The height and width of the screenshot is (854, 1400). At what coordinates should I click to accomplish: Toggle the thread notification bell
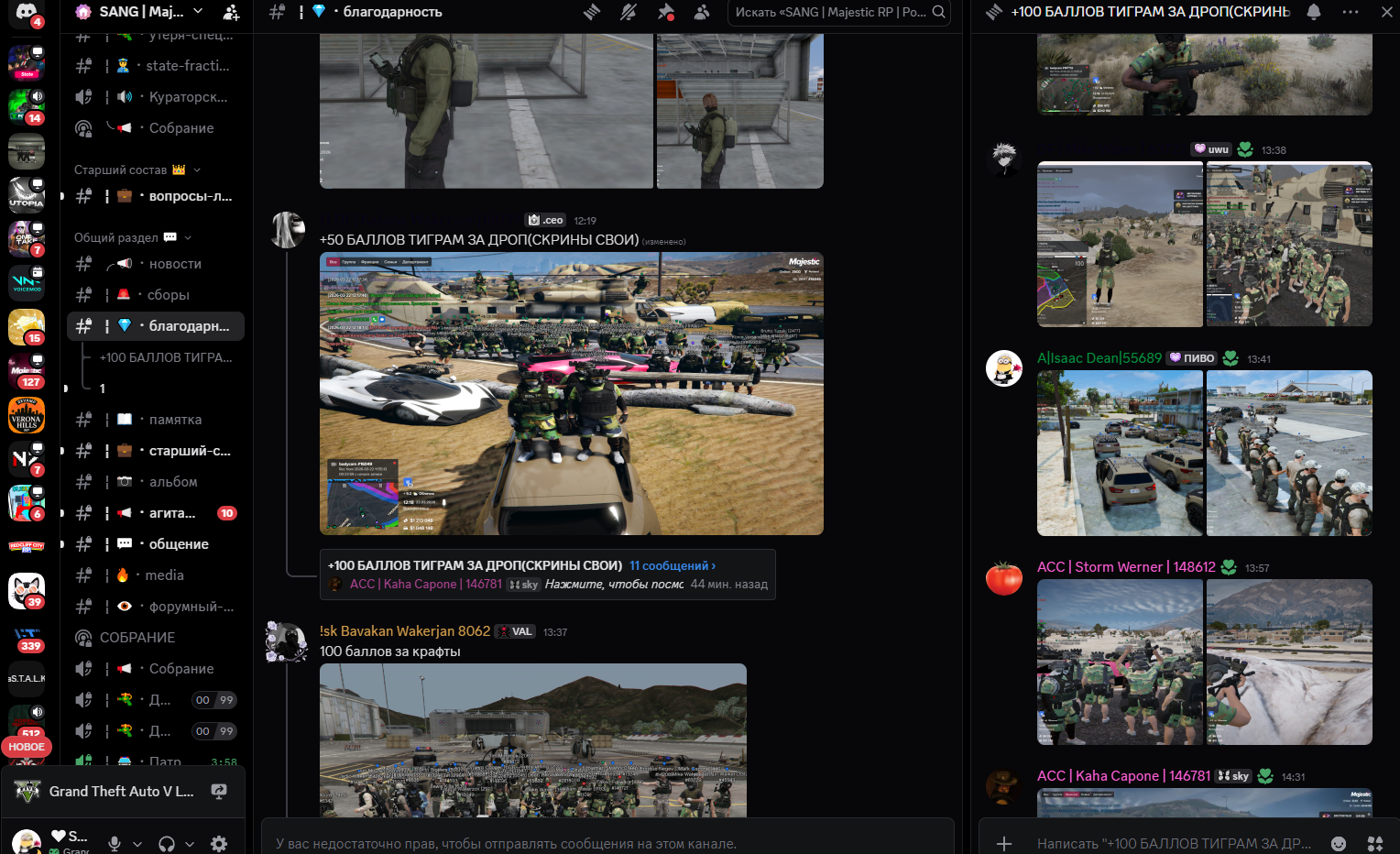pyautogui.click(x=1314, y=12)
